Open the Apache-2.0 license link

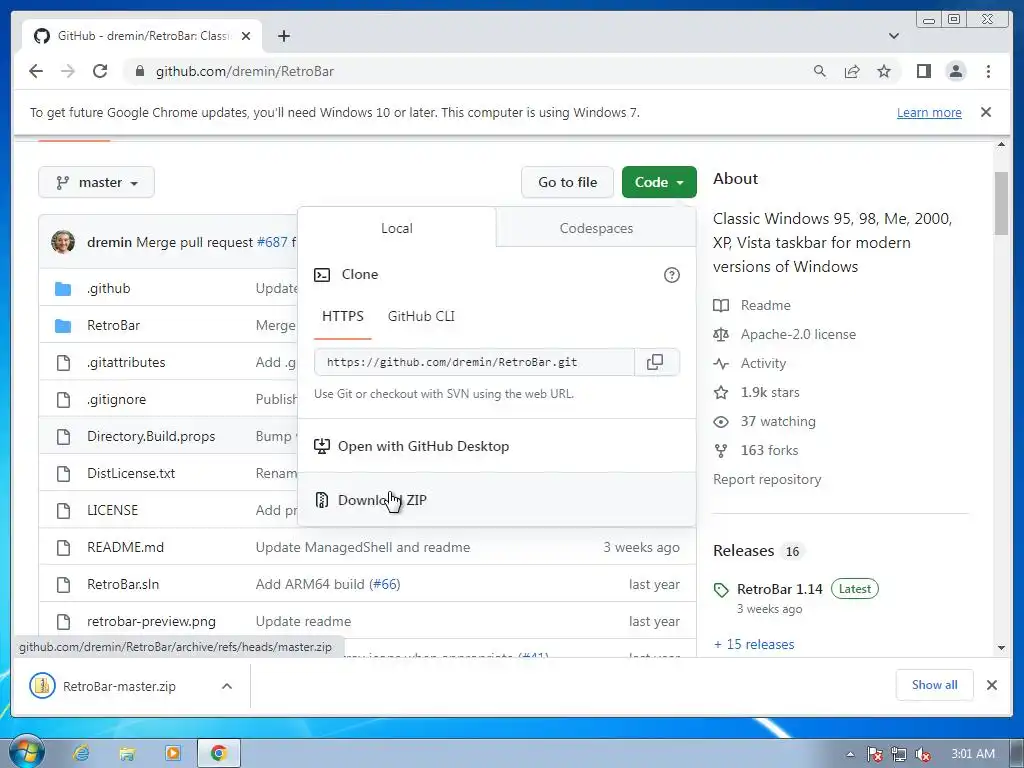pos(798,334)
